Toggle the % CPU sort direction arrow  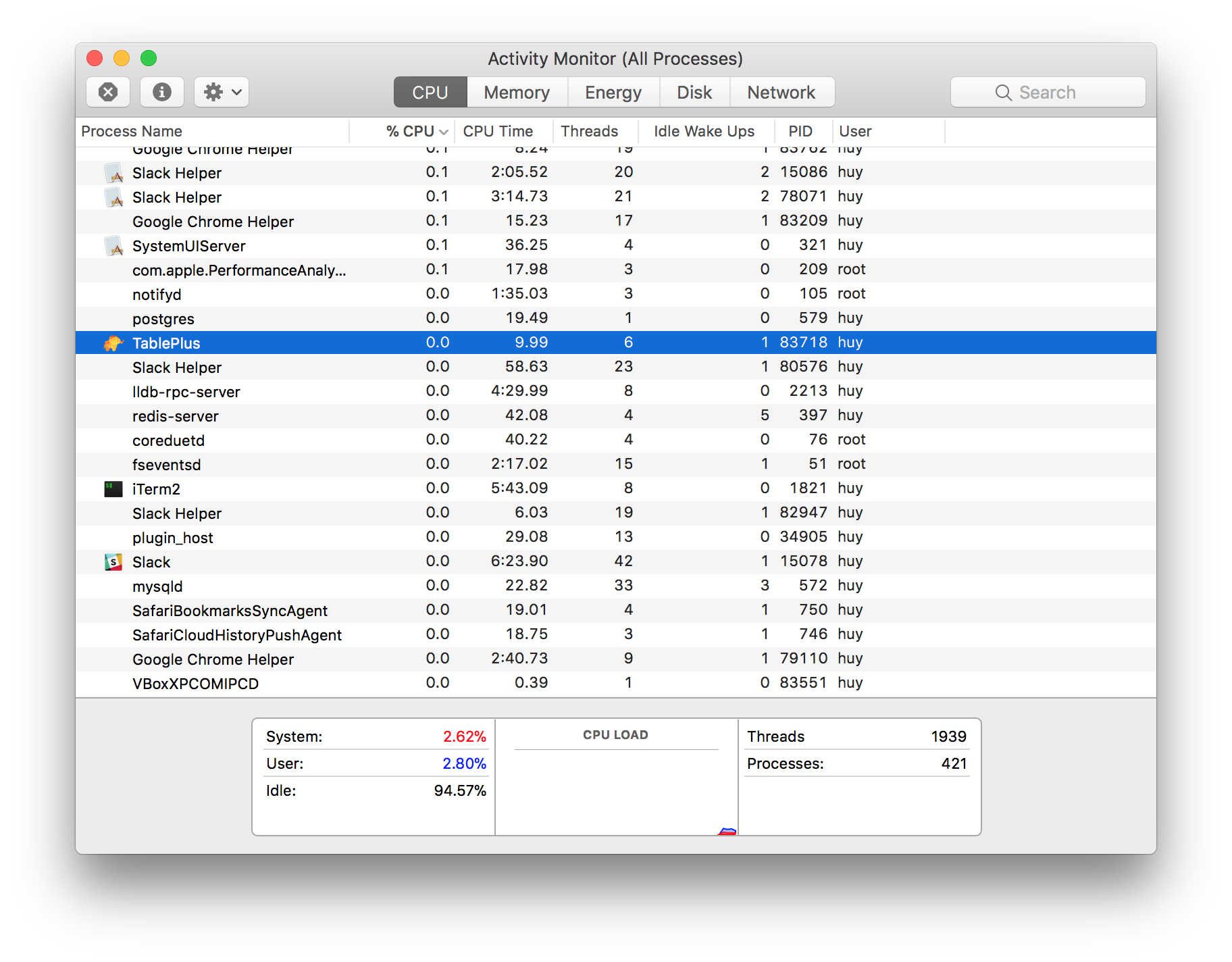tap(444, 131)
